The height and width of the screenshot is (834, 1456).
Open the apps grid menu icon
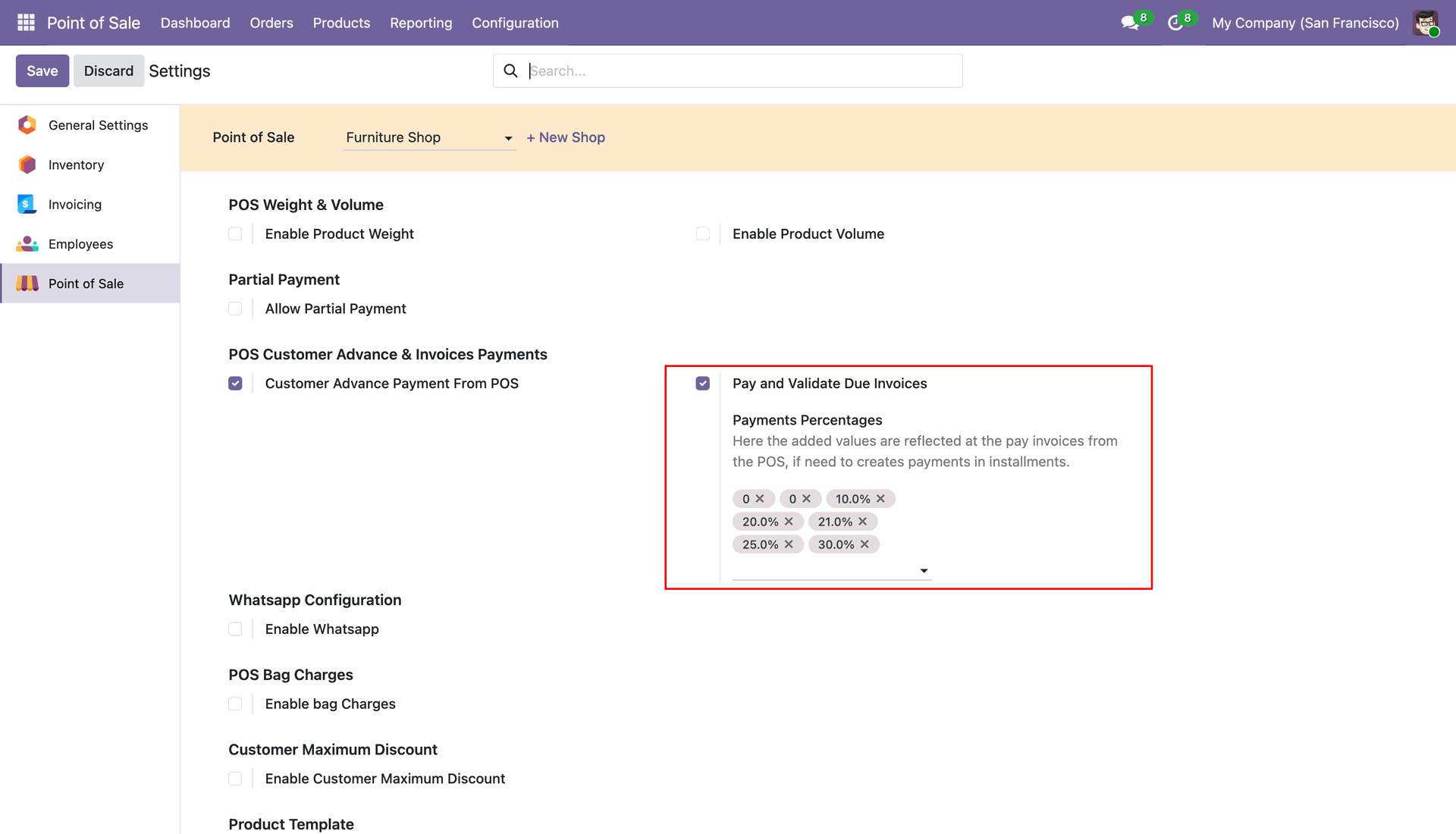[26, 23]
